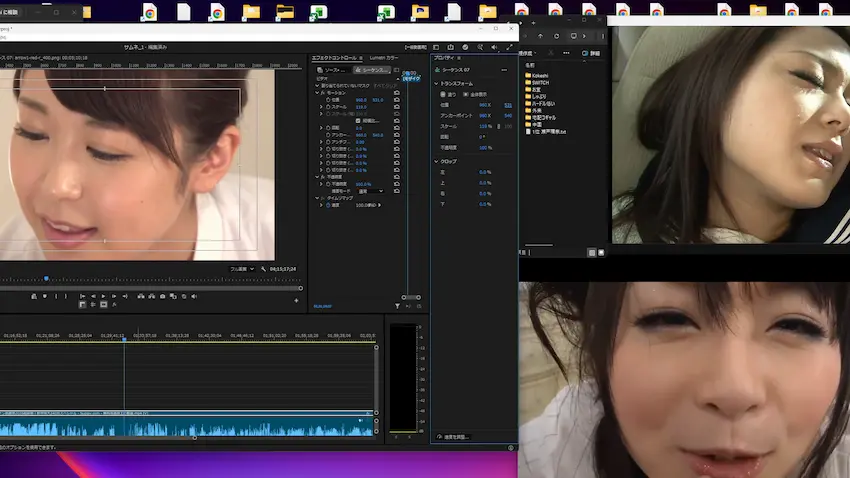
Task: Open monitor settings wrench icon
Action: (263, 269)
